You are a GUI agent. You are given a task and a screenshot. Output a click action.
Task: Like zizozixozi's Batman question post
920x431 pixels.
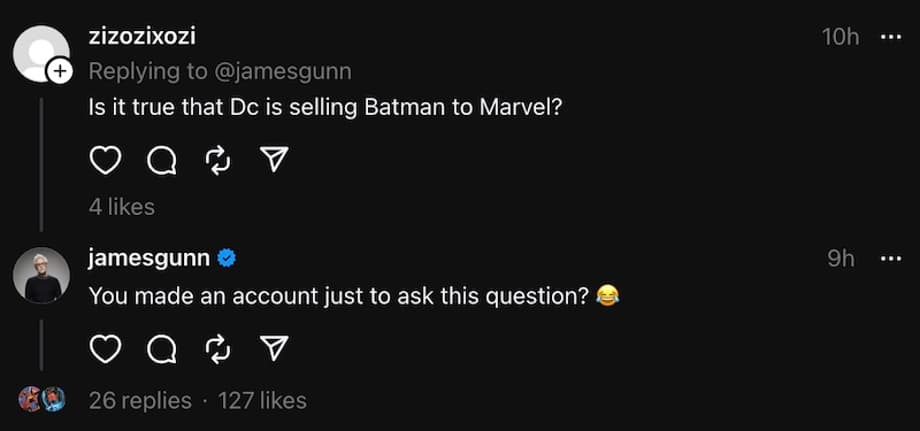[x=105, y=160]
